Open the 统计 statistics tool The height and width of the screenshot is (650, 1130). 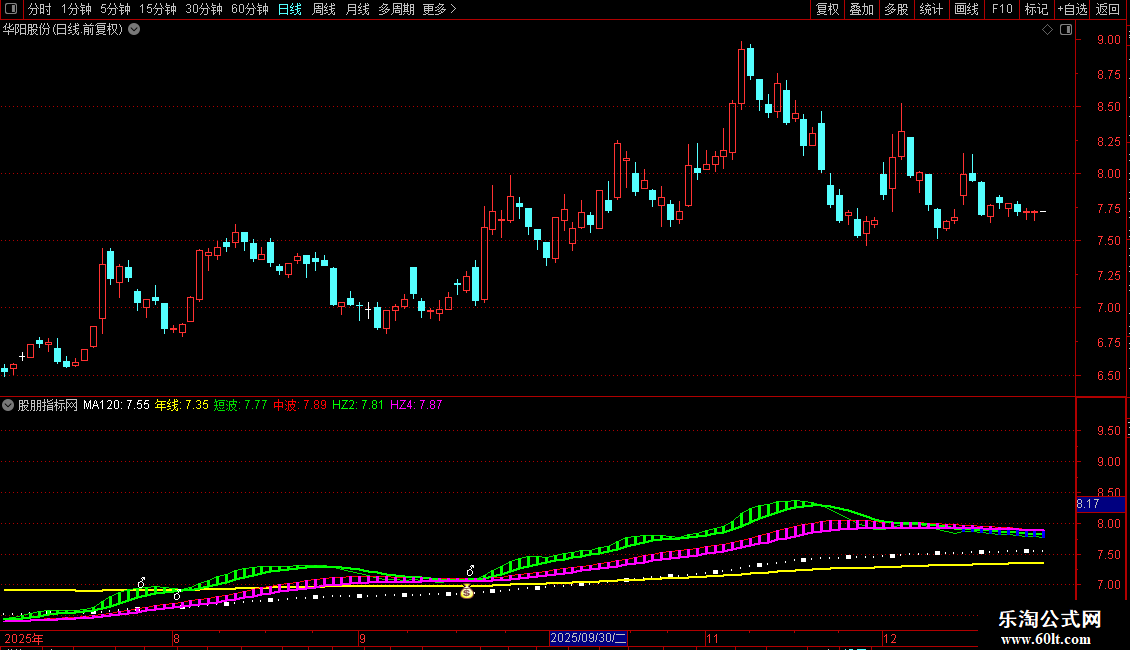tap(930, 9)
